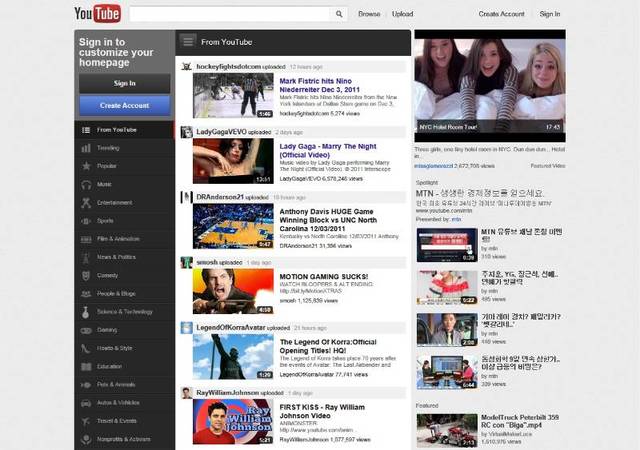Play the NYC Hotel Room Tour featured video
This screenshot has height=450, width=640.
click(490, 86)
